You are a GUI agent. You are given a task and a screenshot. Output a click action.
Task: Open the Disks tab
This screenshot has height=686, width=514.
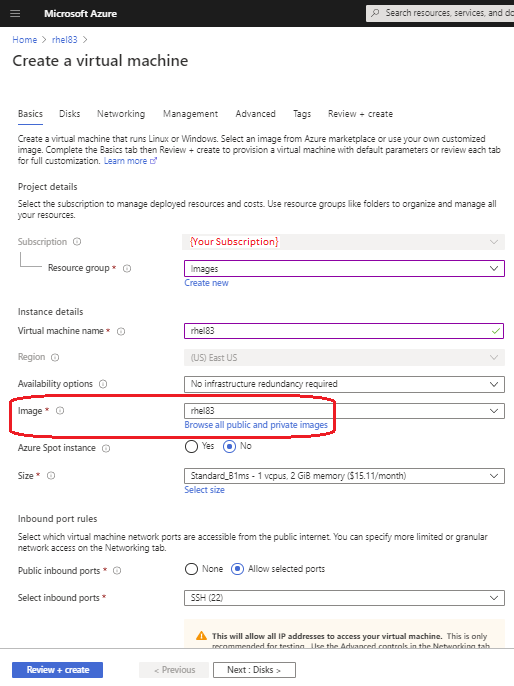(x=70, y=114)
